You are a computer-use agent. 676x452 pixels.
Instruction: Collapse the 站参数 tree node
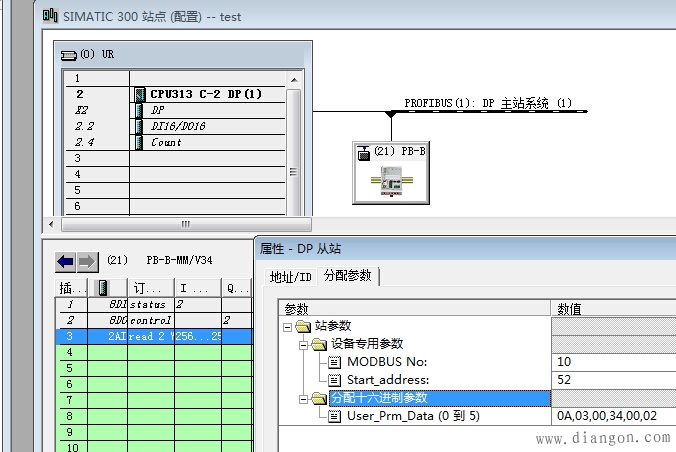[288, 327]
